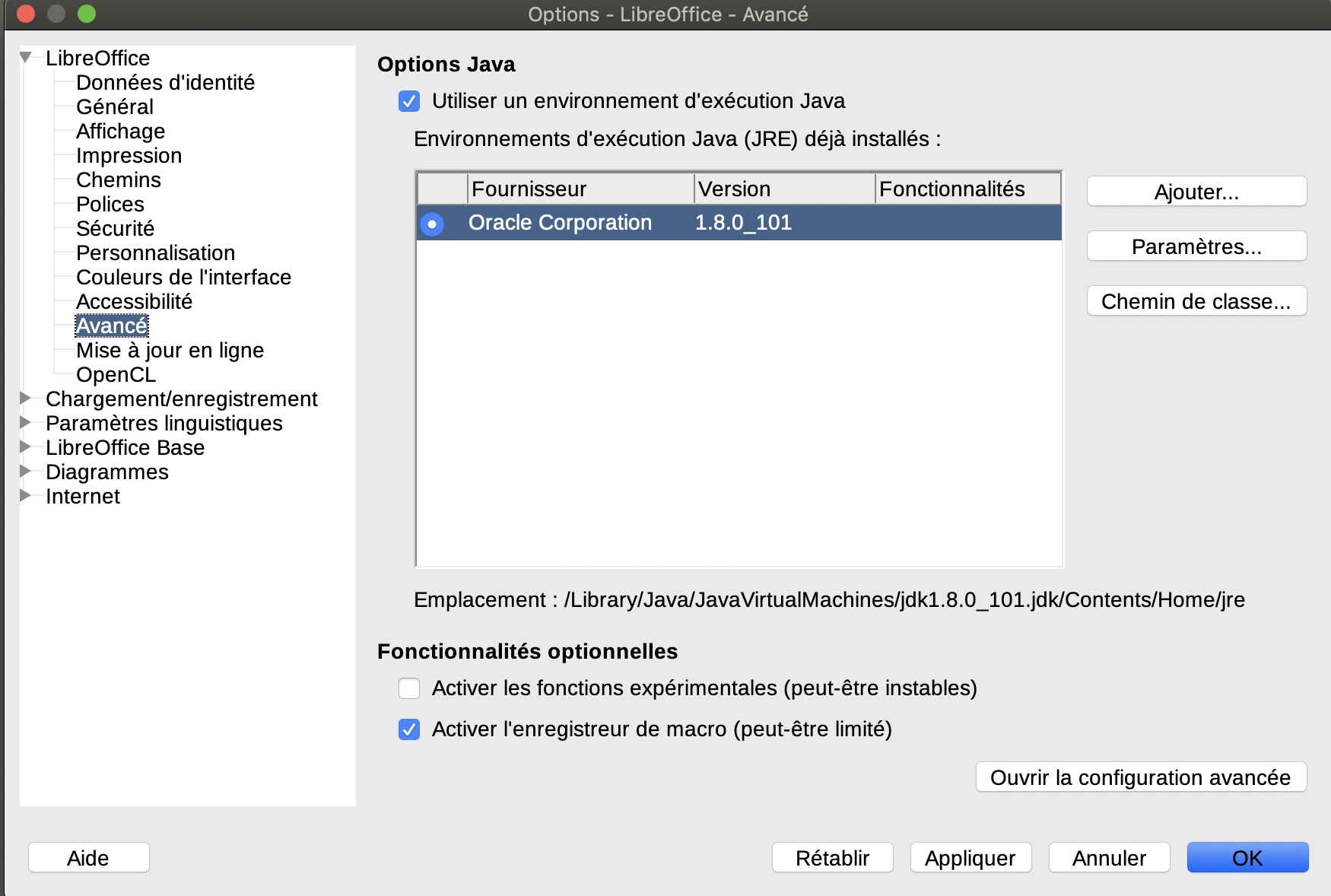Enable experimental functions checkbox
Image resolution: width=1331 pixels, height=896 pixels.
[409, 688]
